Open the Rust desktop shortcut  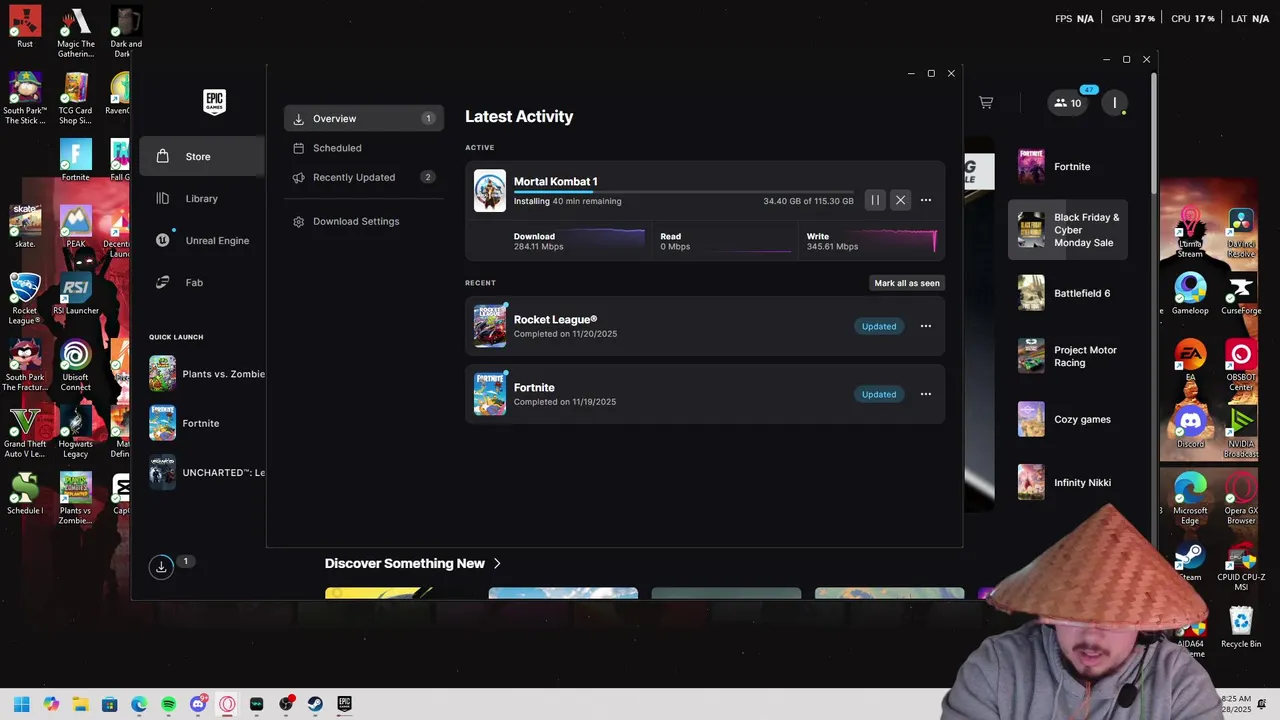[x=25, y=28]
